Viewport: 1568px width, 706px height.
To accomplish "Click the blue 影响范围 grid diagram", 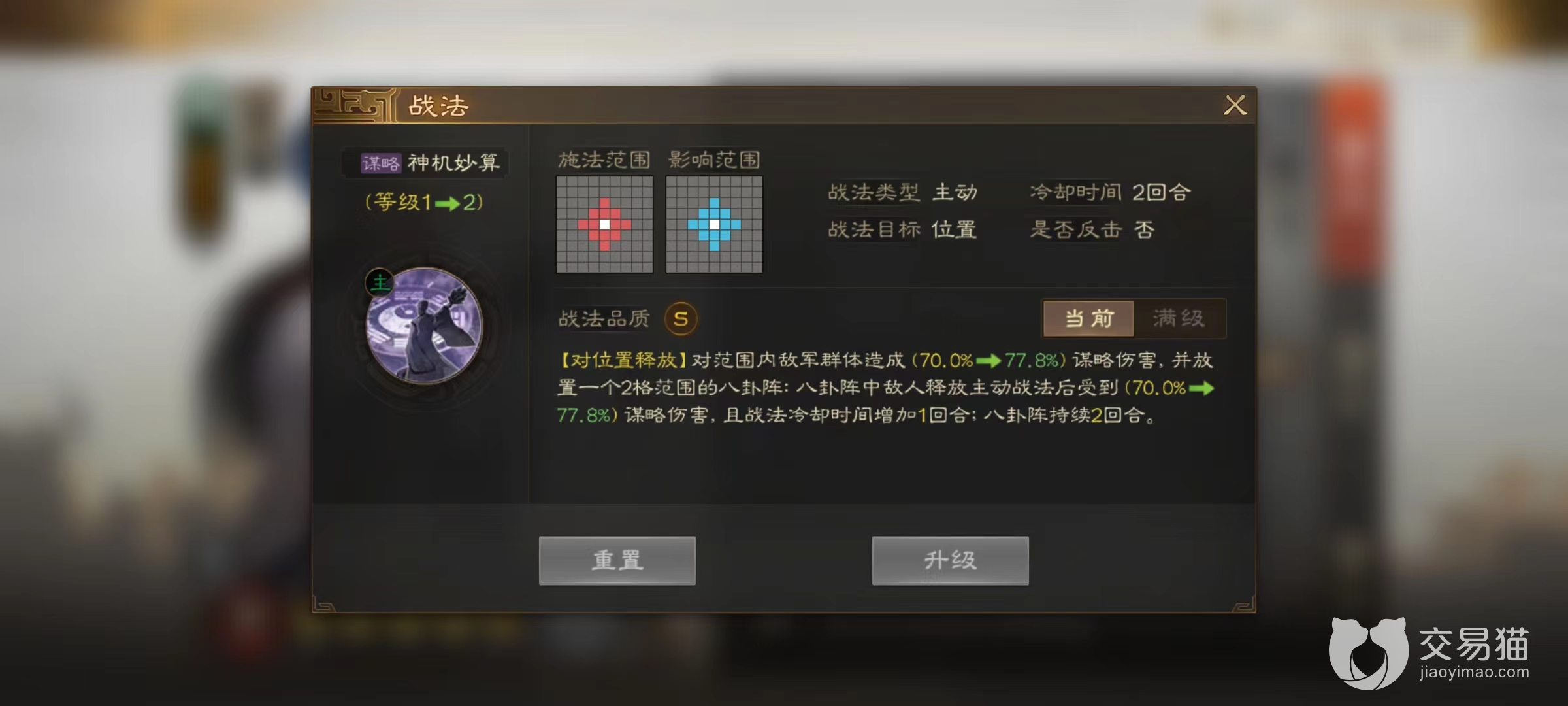I will click(x=714, y=224).
